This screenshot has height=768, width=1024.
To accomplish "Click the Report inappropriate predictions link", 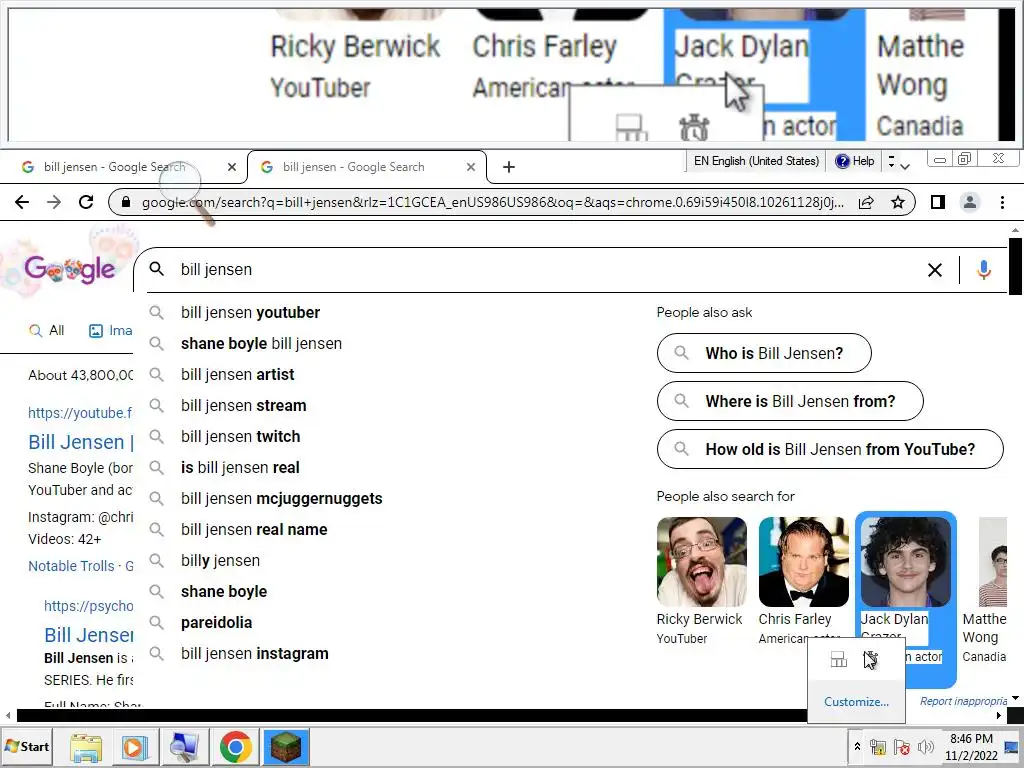I will click(x=963, y=701).
